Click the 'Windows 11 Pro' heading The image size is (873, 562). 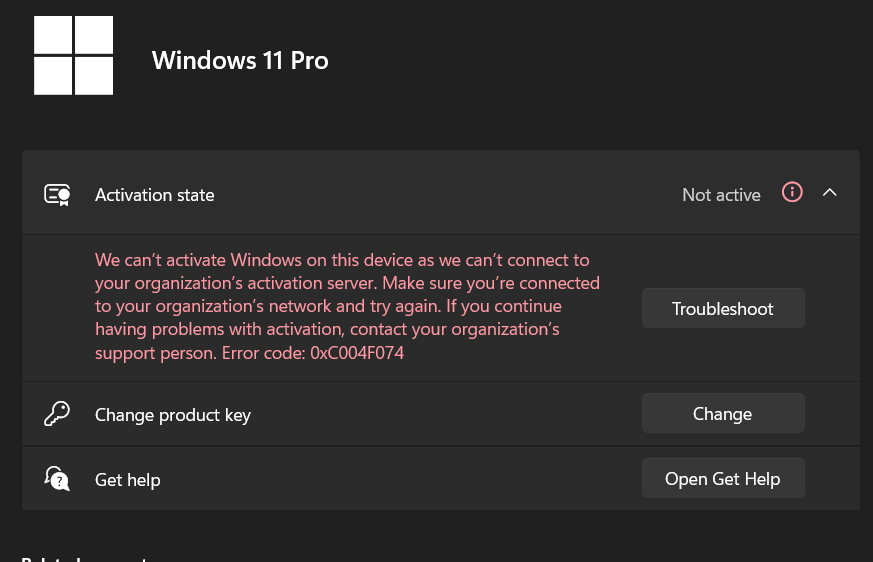point(240,60)
